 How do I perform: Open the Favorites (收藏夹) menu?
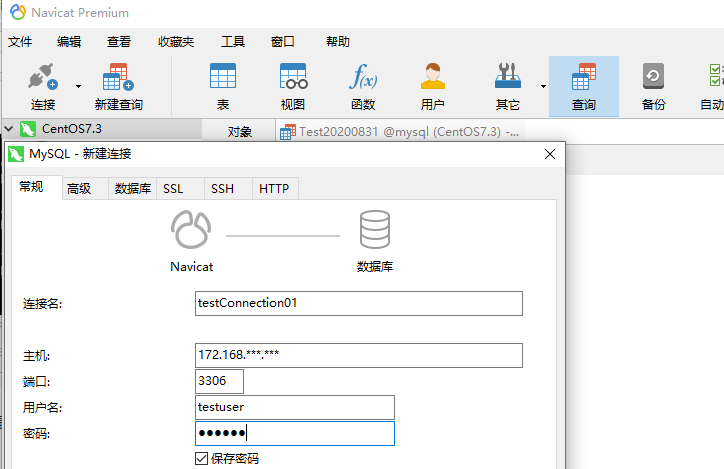(x=176, y=42)
